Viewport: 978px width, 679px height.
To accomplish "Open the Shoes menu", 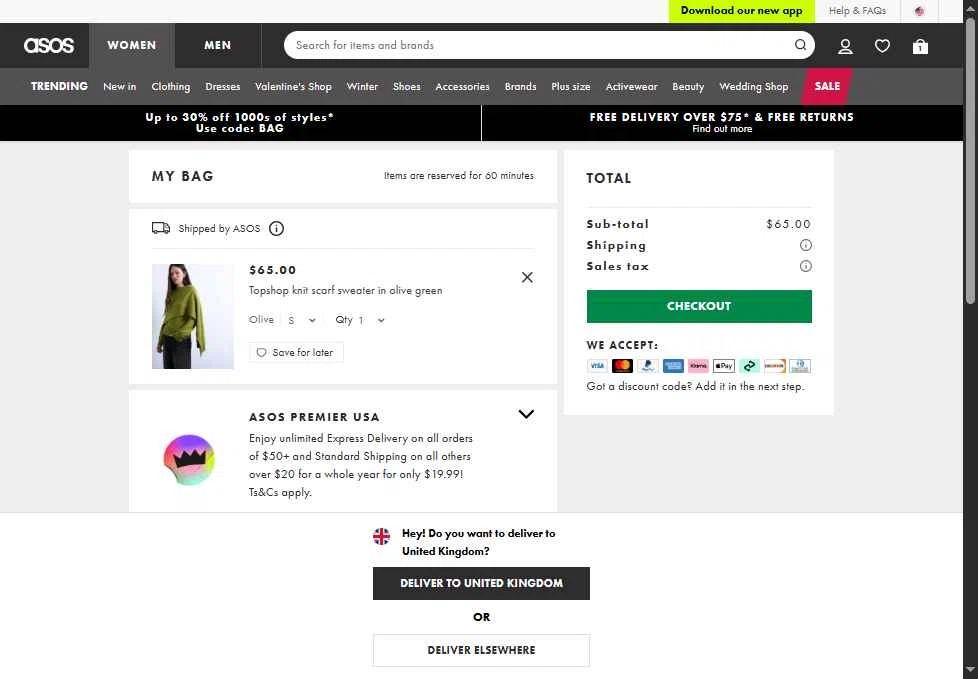I will pos(407,87).
